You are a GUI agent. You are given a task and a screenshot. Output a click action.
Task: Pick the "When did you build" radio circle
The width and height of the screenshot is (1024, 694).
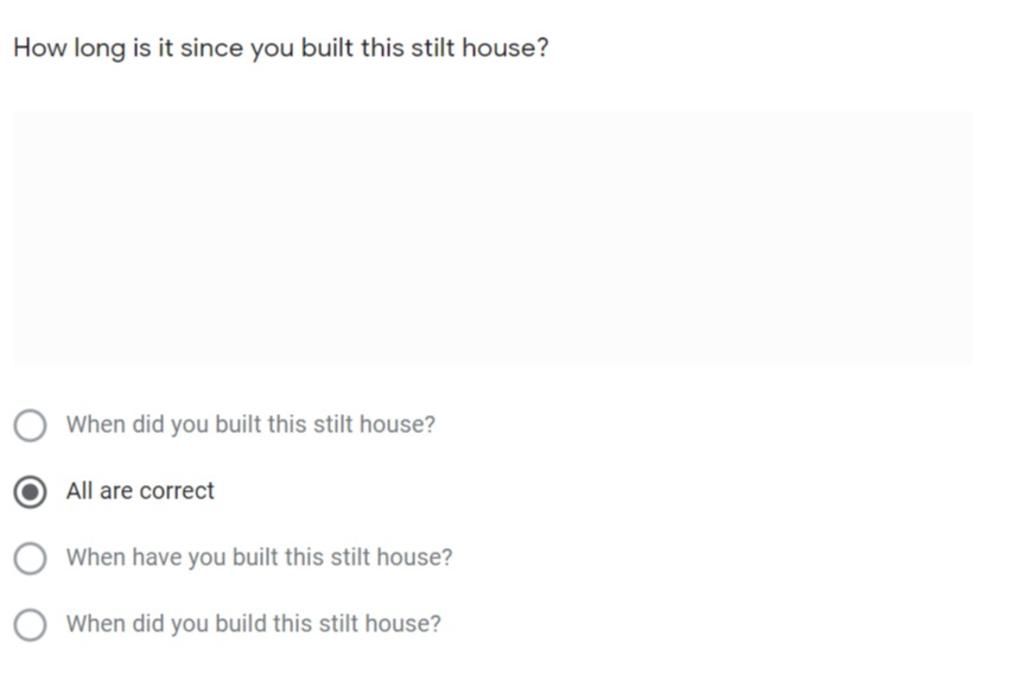pos(30,625)
